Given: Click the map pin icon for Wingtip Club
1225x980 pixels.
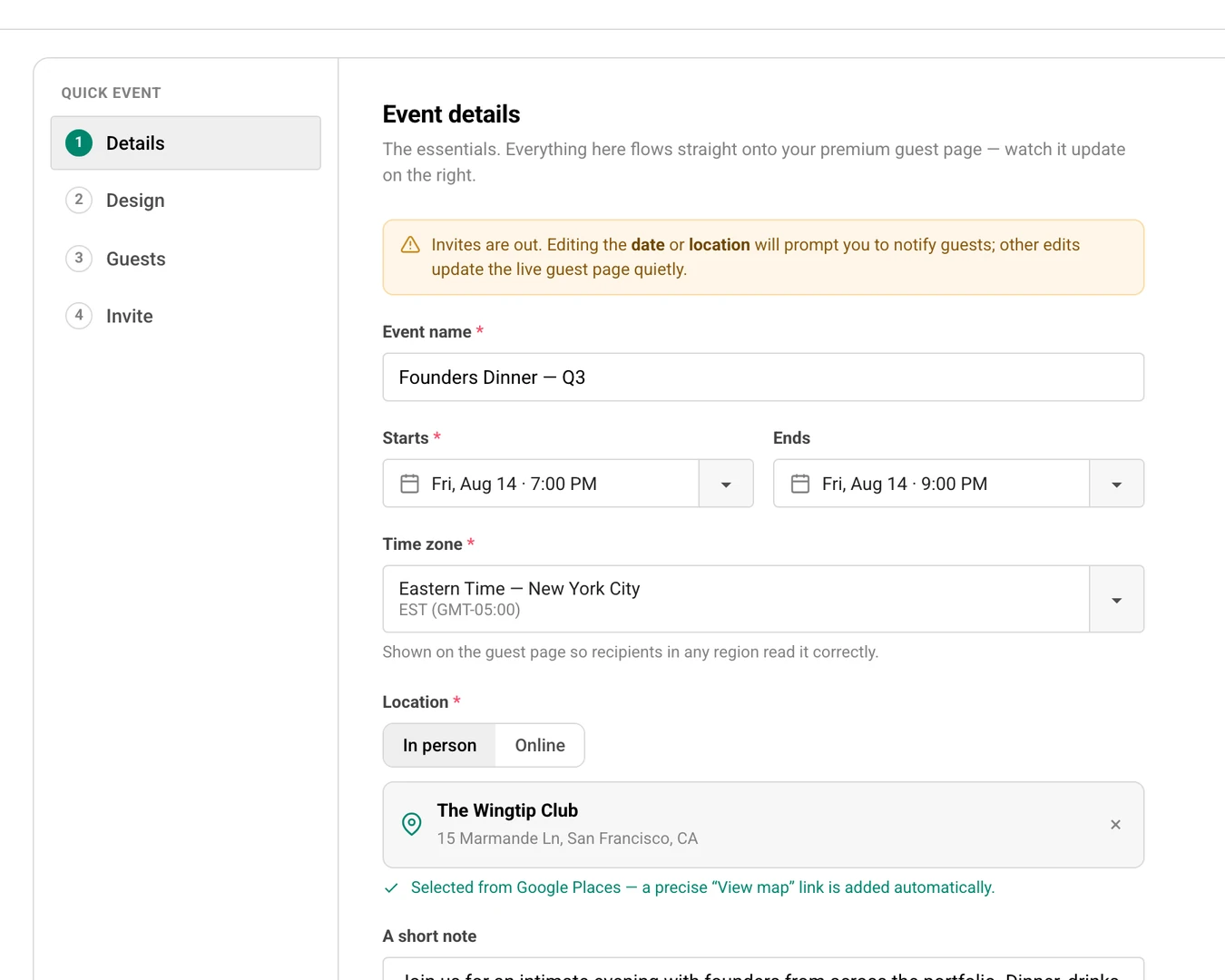Looking at the screenshot, I should tap(412, 824).
